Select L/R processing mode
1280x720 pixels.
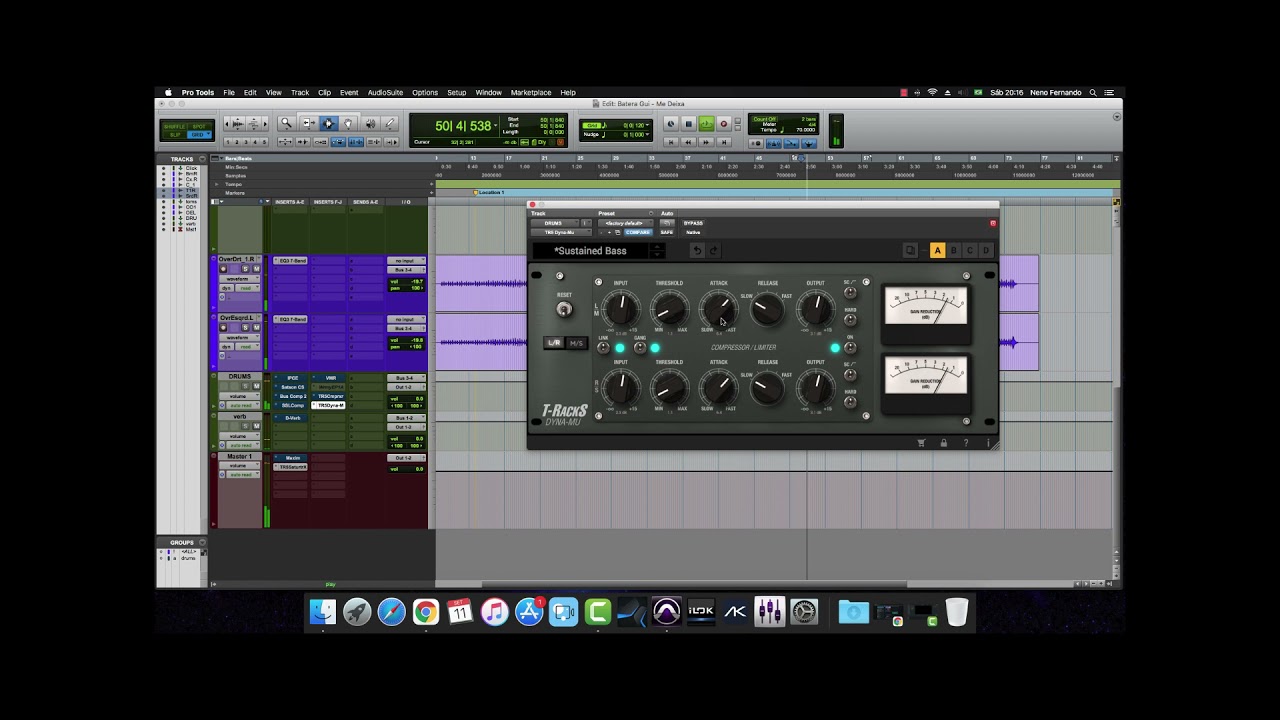(x=554, y=343)
